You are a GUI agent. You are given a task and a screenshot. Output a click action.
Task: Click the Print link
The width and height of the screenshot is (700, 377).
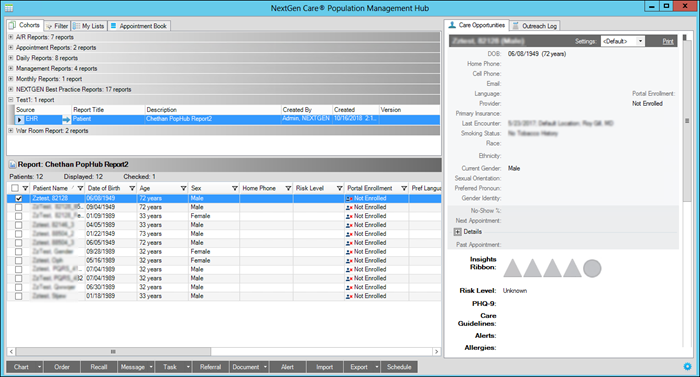pyautogui.click(x=668, y=41)
